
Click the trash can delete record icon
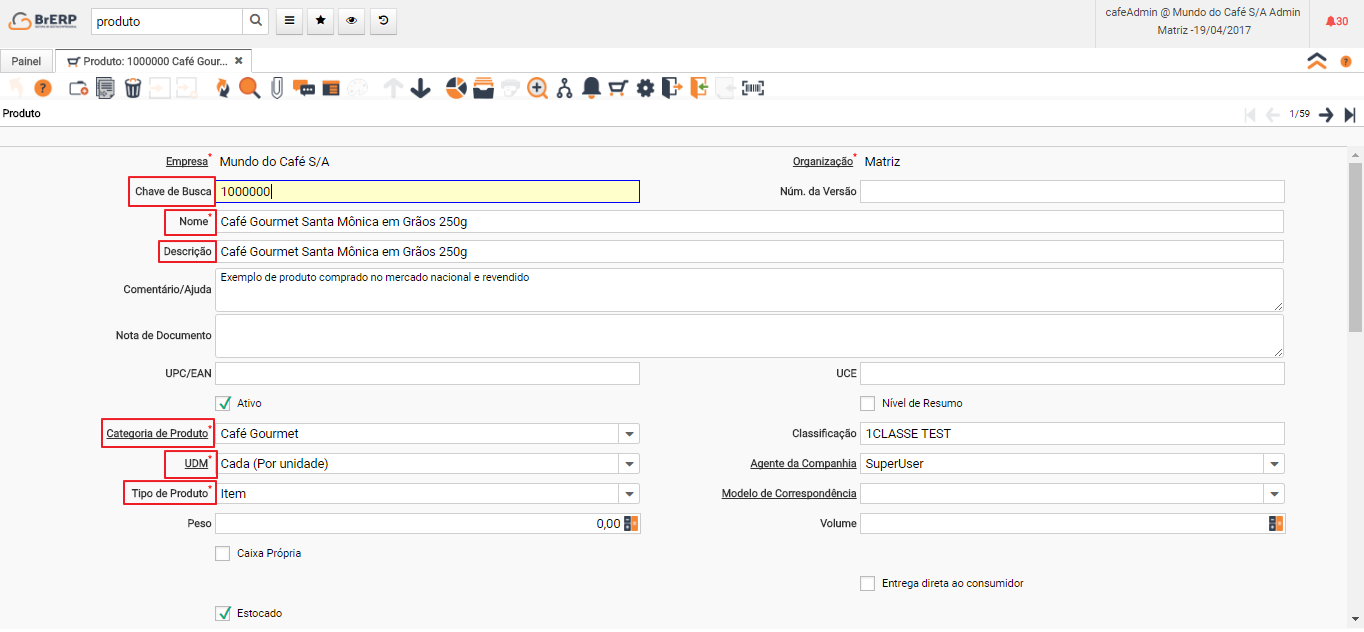pos(133,88)
